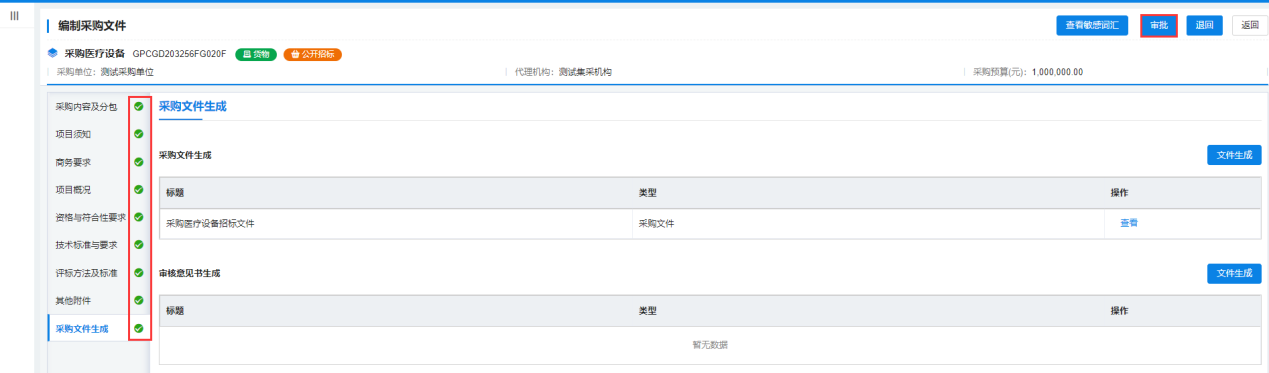This screenshot has width=1269, height=373.
Task: Click the 代理机构：测试集采机构 text
Action: tap(563, 72)
